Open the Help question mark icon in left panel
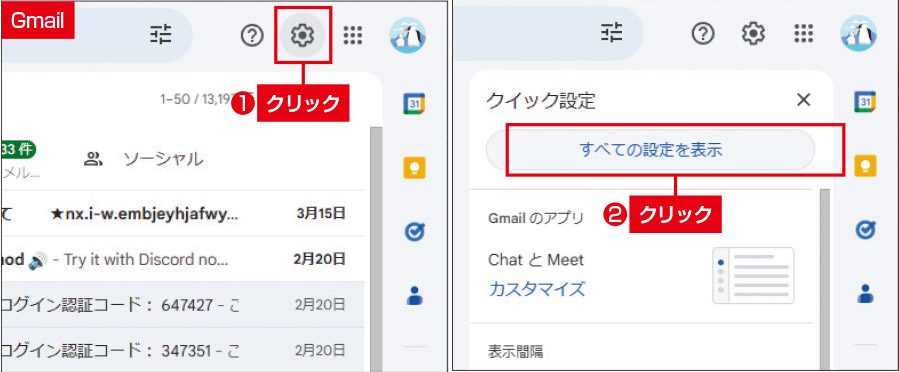The width and height of the screenshot is (899, 372). pyautogui.click(x=252, y=36)
